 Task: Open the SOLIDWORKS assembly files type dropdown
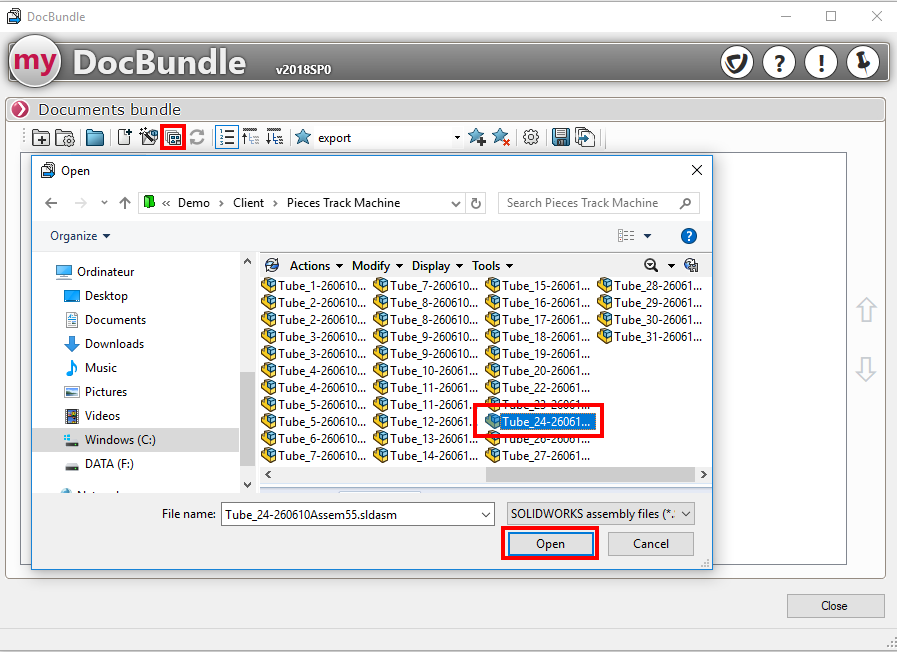point(600,514)
